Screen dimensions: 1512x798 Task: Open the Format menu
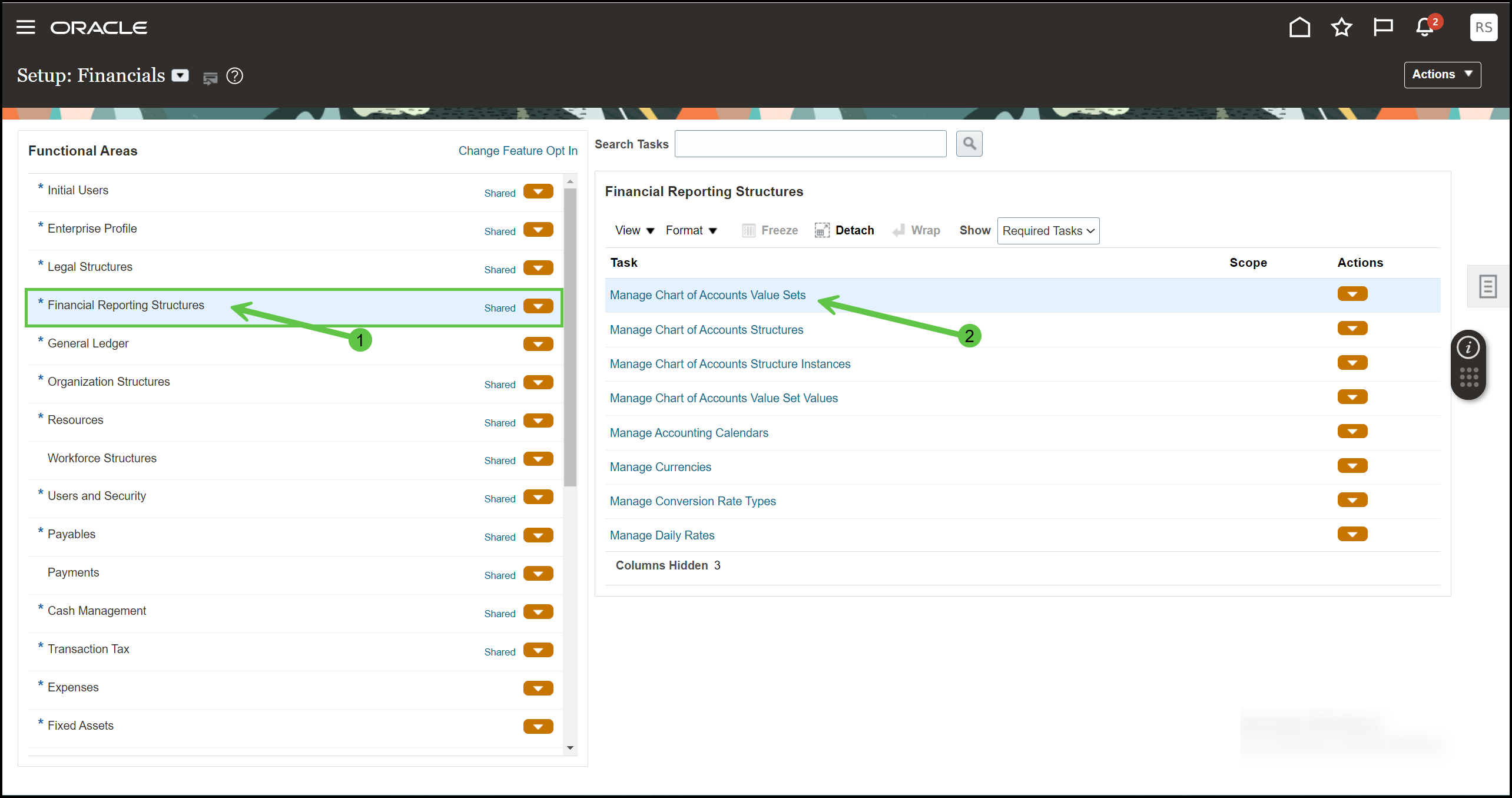pyautogui.click(x=691, y=230)
